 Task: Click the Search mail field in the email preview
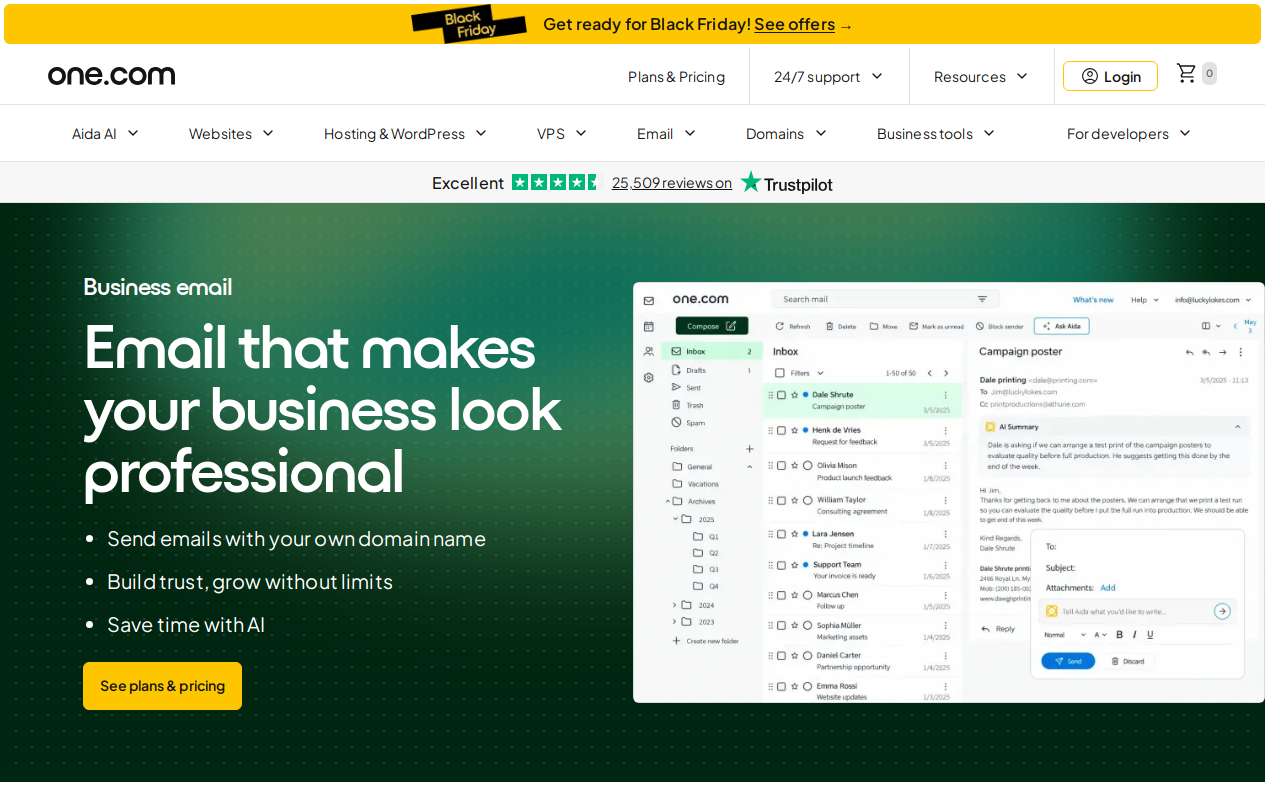pos(885,299)
